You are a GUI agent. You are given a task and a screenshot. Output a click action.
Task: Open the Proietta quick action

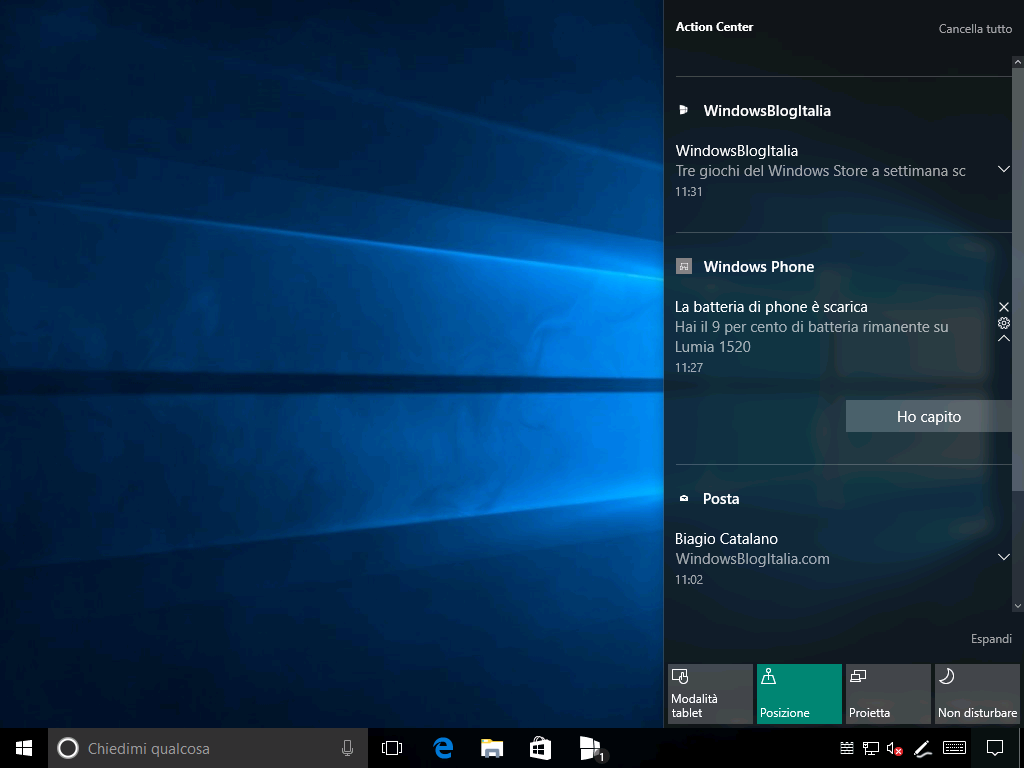coord(888,694)
